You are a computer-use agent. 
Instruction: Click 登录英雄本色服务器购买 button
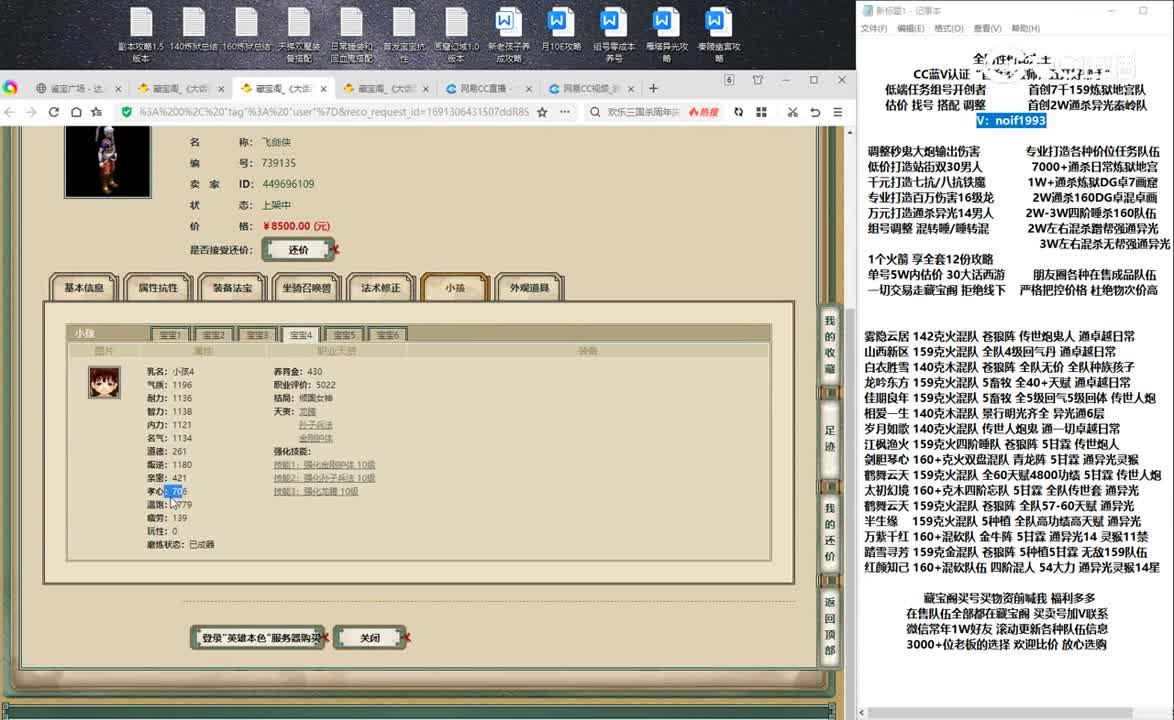[x=257, y=638]
